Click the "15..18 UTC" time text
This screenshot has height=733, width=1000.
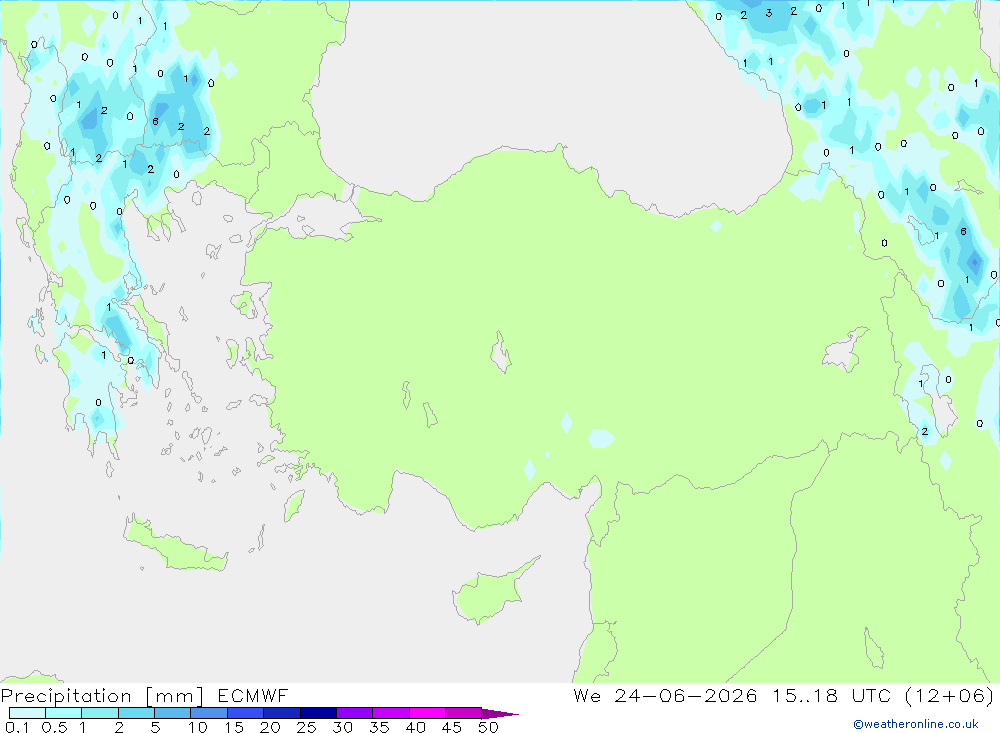point(831,695)
